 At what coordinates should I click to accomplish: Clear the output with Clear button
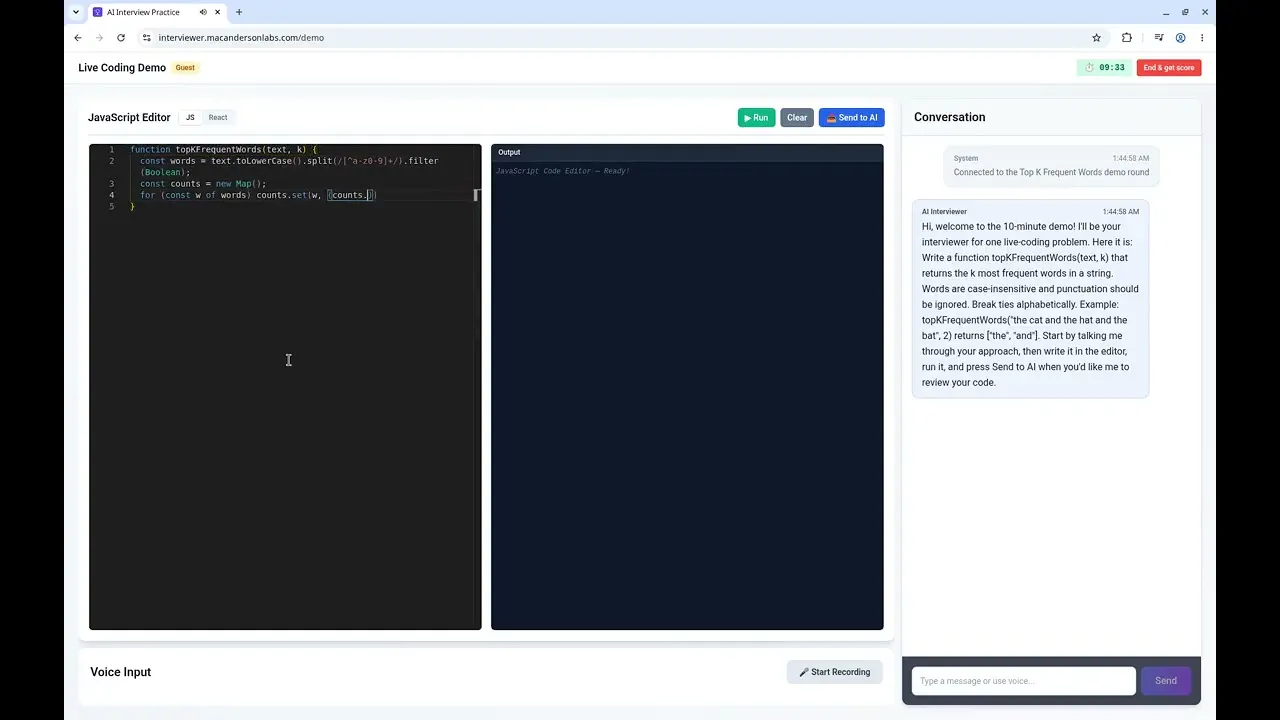click(x=797, y=118)
